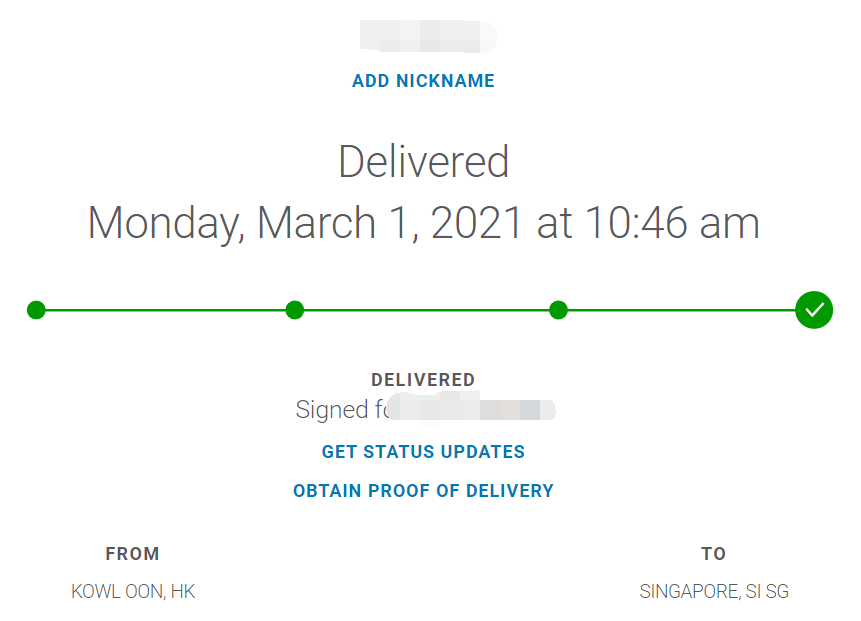
Task: Click the large Delivered heading
Action: pyautogui.click(x=423, y=161)
